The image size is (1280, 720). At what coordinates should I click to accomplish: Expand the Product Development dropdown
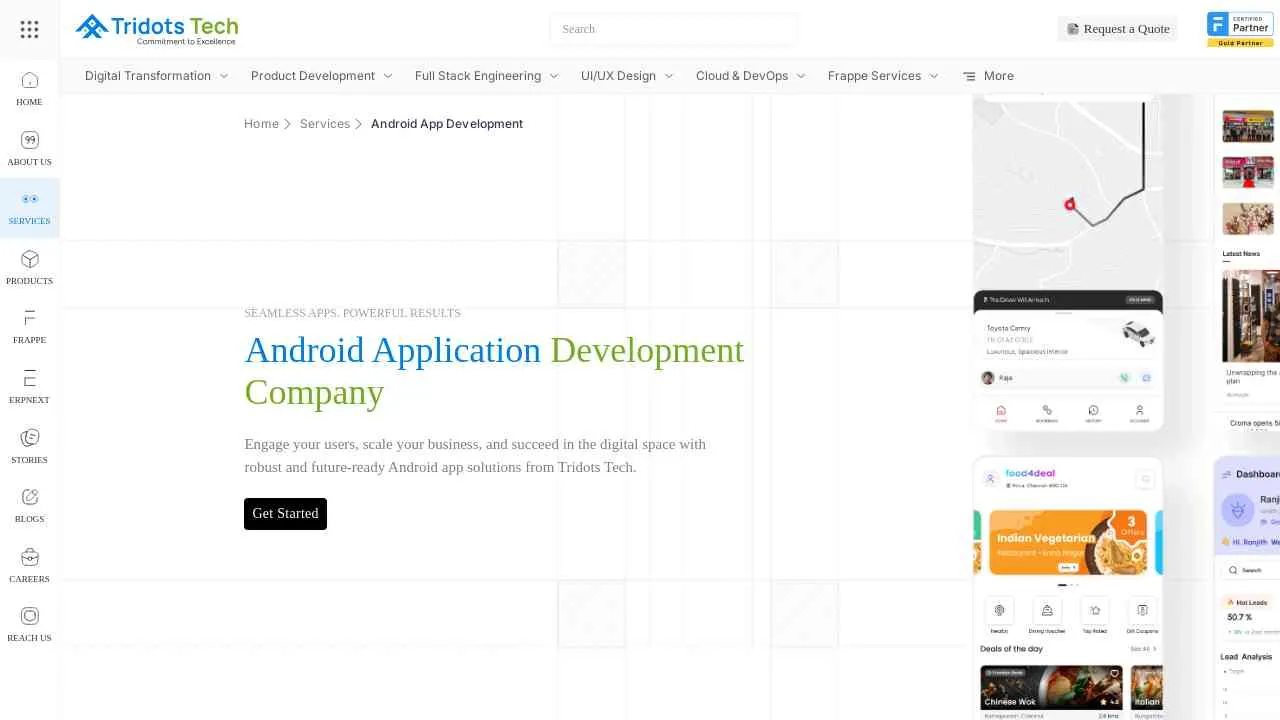(322, 76)
